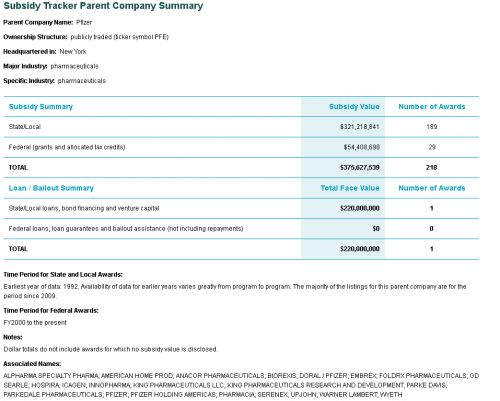Image resolution: width=500 pixels, height=401 pixels.
Task: Click the 29 federal awards count
Action: point(432,147)
